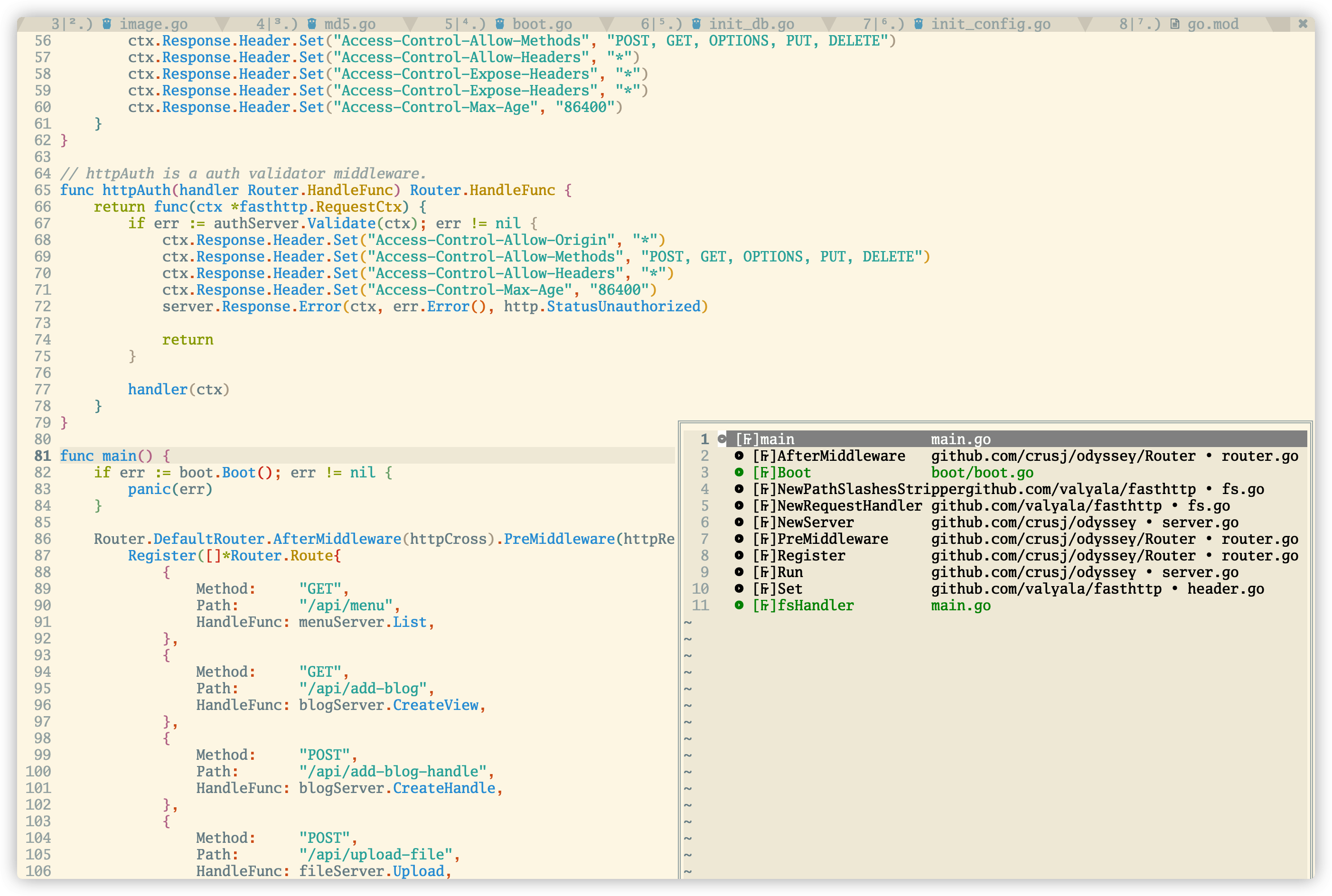Click the file icon beside go.mod tab
1332x896 pixels.
[x=1175, y=24]
